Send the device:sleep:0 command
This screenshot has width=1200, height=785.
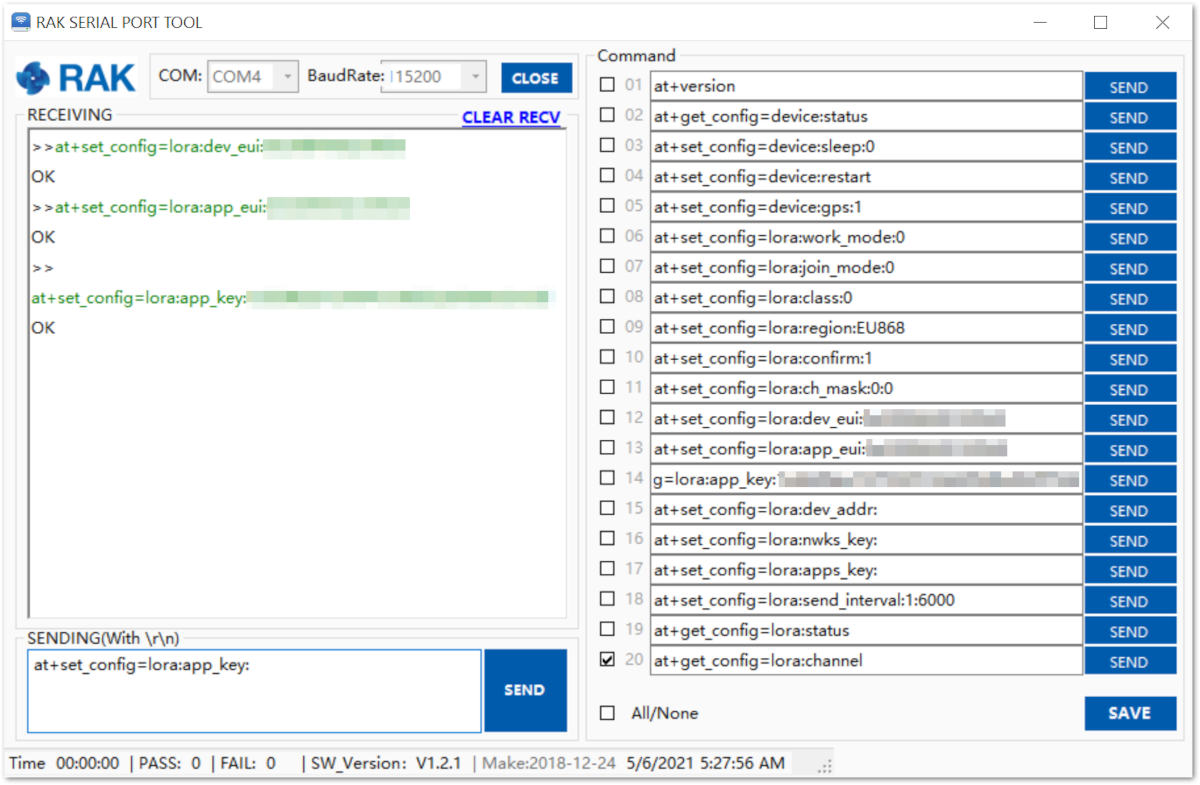coord(1130,147)
